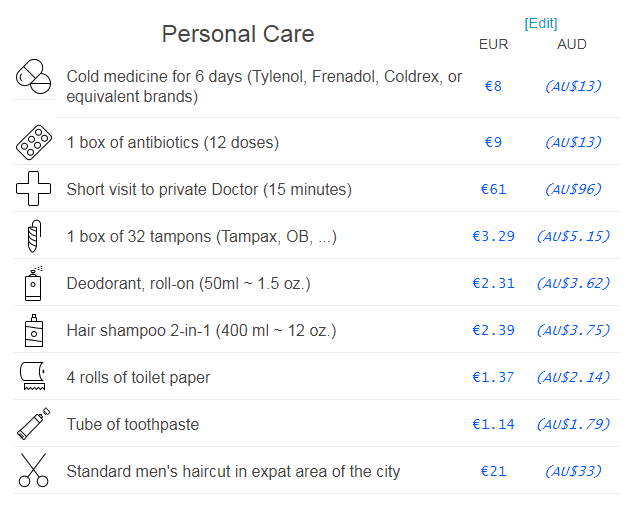
Task: Click the deodorant spray icon
Action: 34,283
